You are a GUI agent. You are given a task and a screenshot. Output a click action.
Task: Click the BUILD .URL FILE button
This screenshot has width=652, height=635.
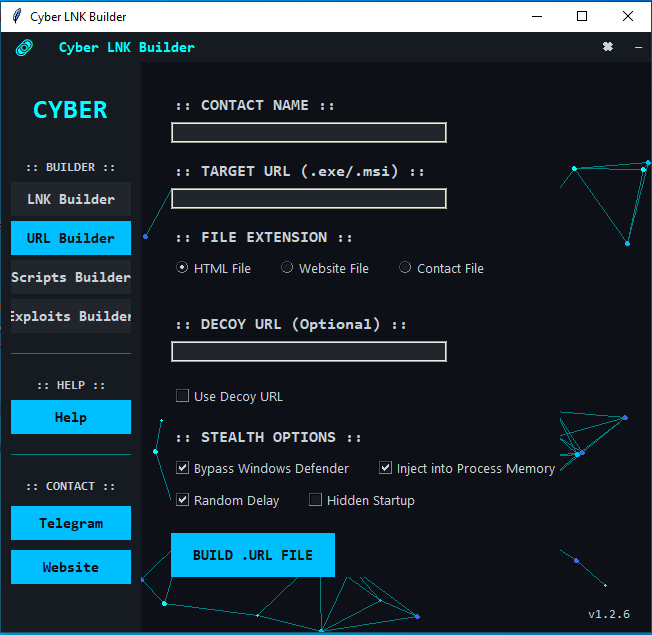pos(253,555)
